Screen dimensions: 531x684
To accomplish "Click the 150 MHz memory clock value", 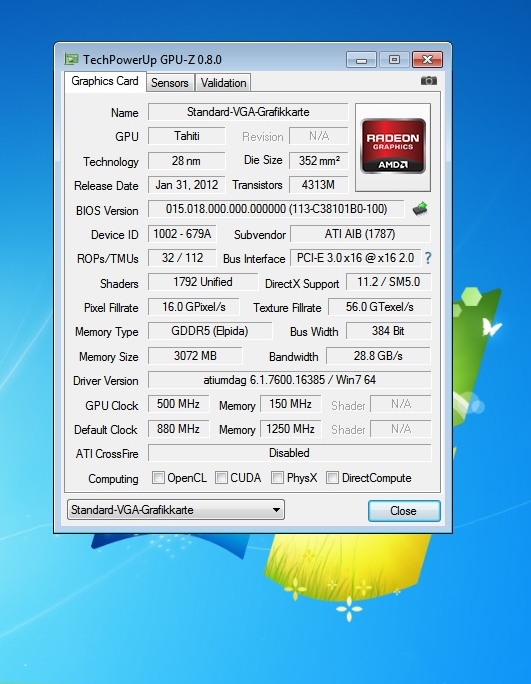I will 291,404.
